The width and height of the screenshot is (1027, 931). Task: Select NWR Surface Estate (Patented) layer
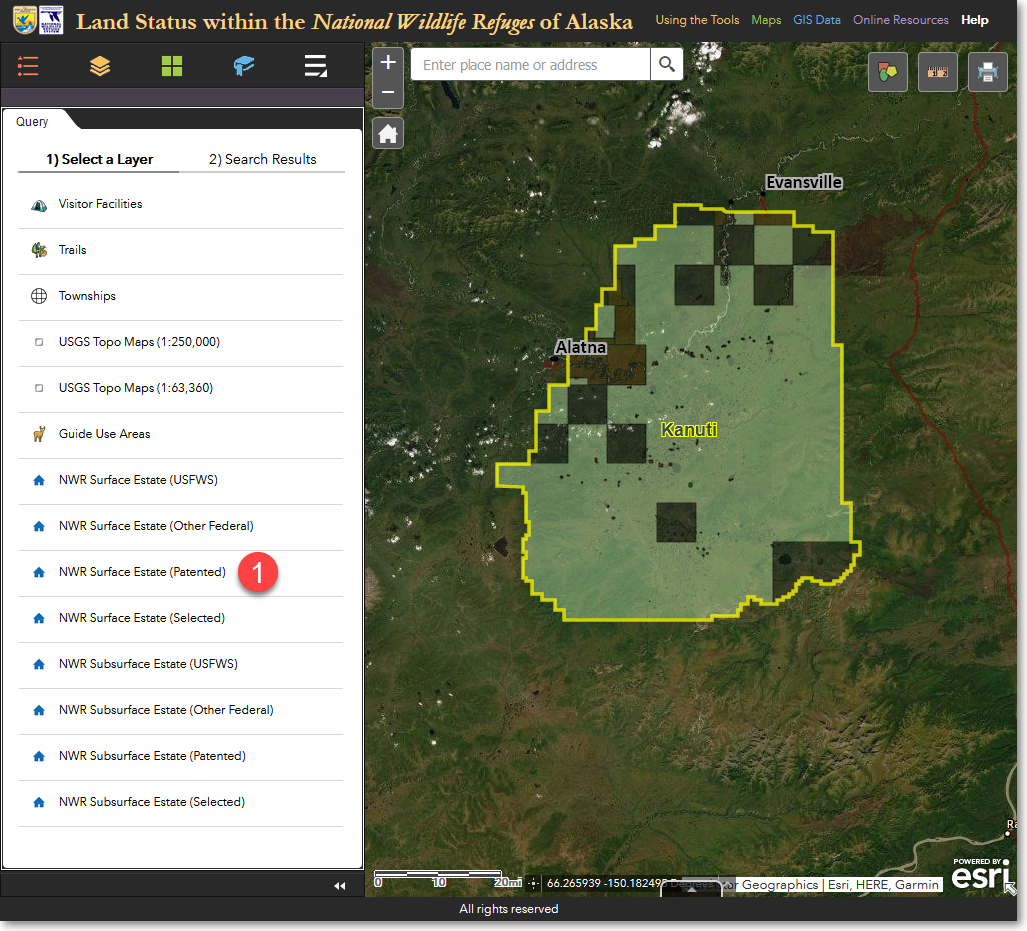(142, 572)
